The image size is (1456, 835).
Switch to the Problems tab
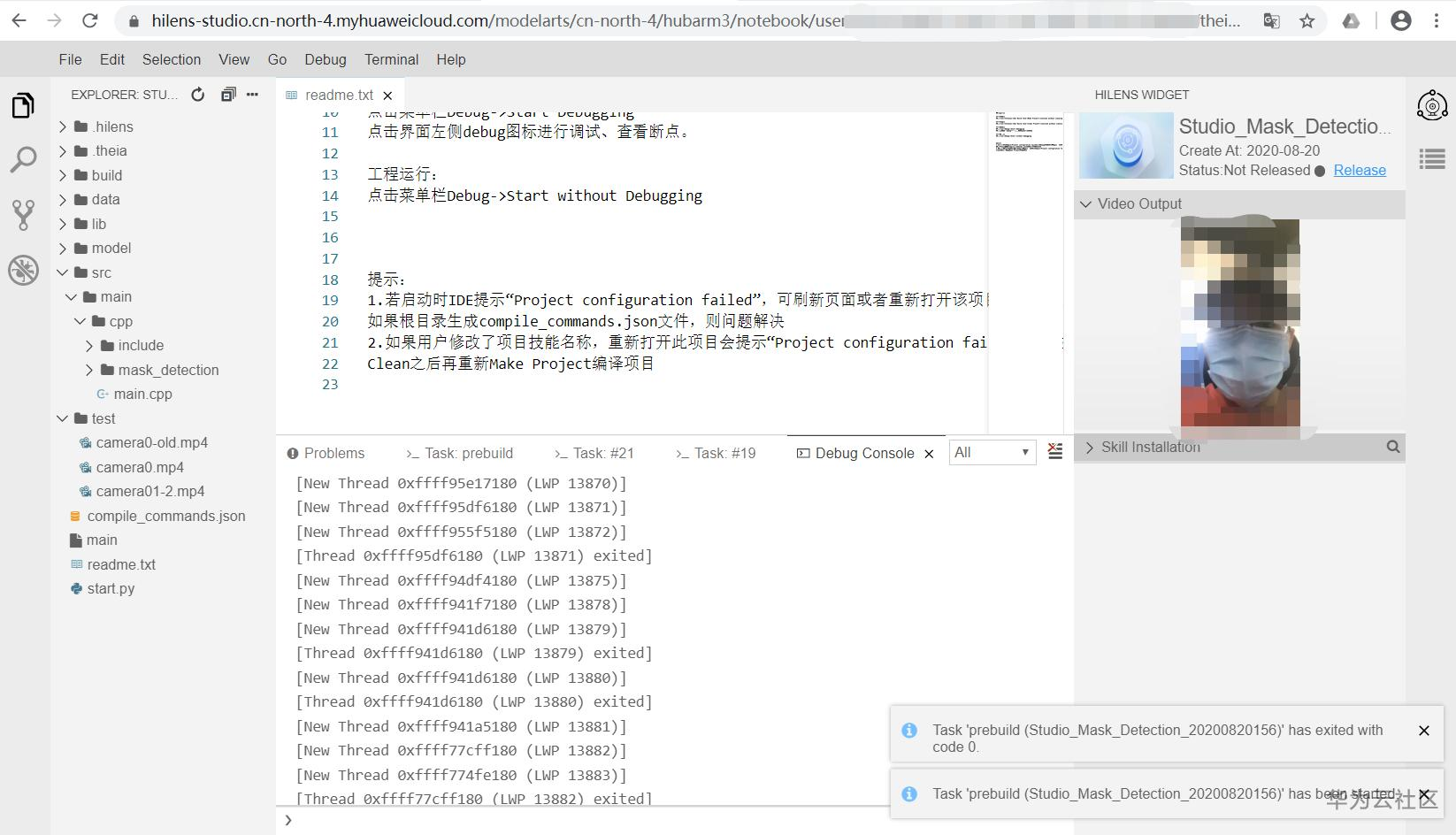(x=334, y=453)
